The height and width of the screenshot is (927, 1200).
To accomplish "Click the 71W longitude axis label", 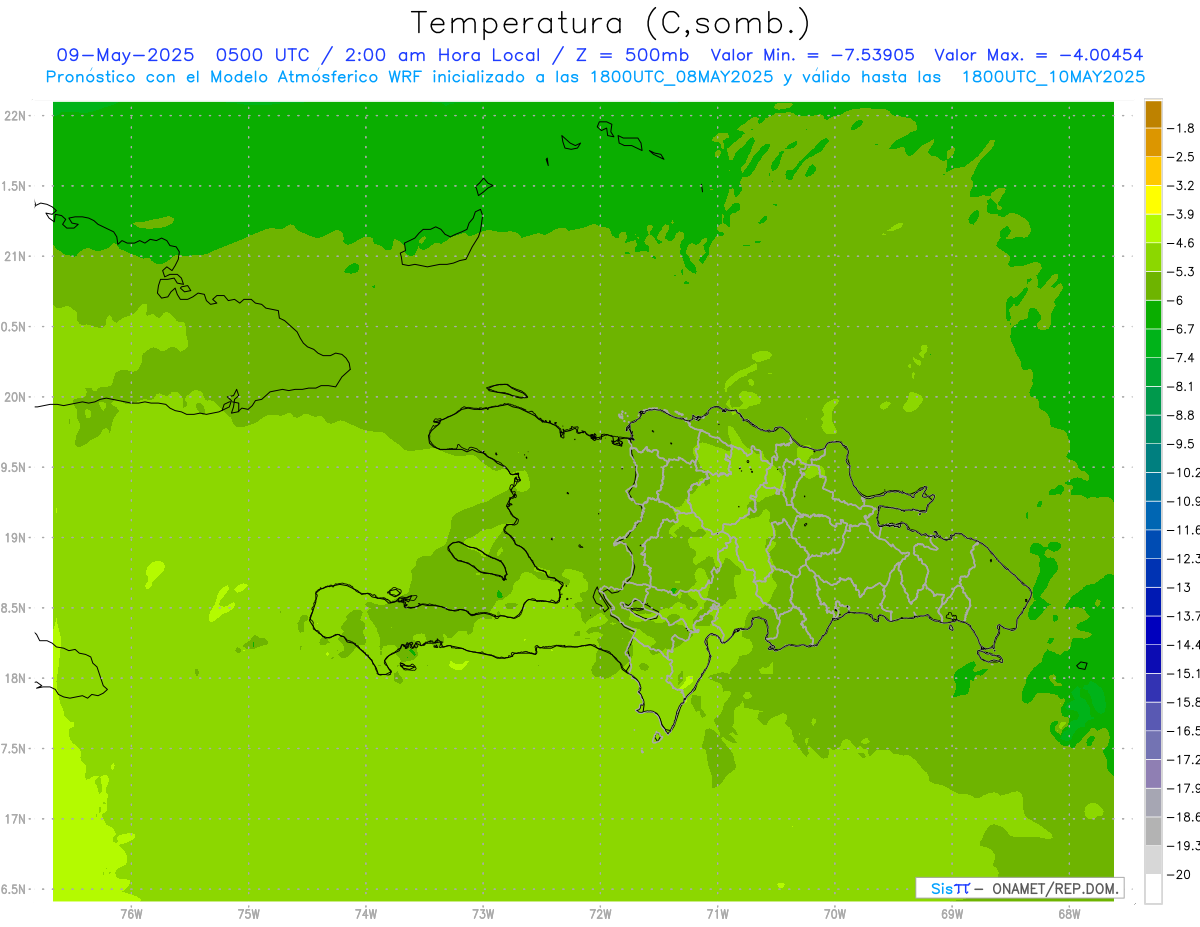I will pos(717,913).
